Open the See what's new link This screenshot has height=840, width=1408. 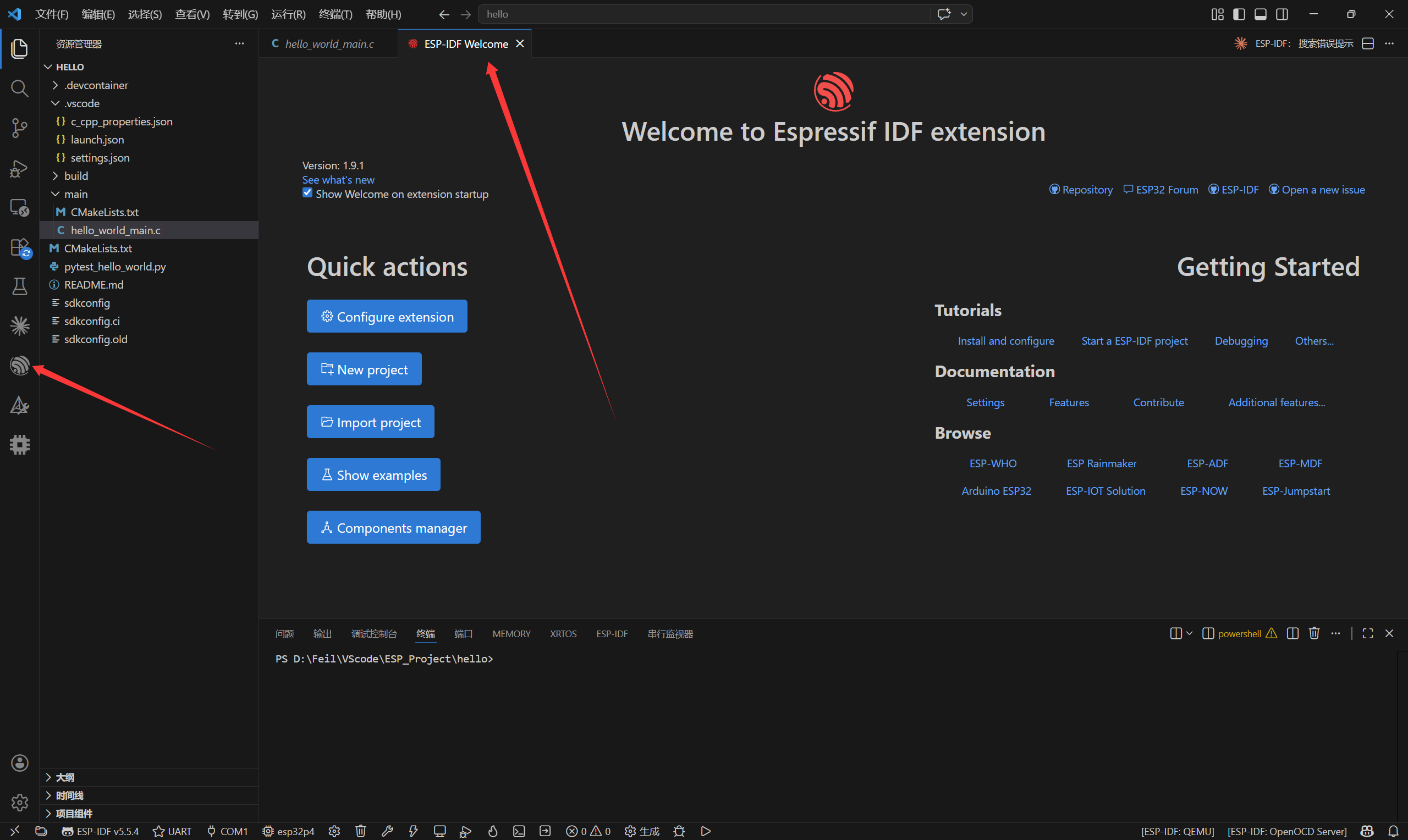(x=338, y=179)
